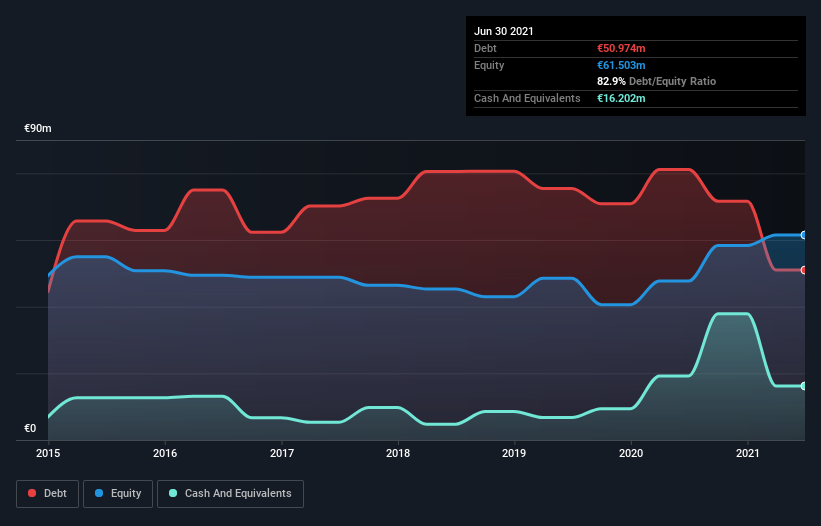Click the 2021 x-axis label
The image size is (821, 526).
(748, 453)
